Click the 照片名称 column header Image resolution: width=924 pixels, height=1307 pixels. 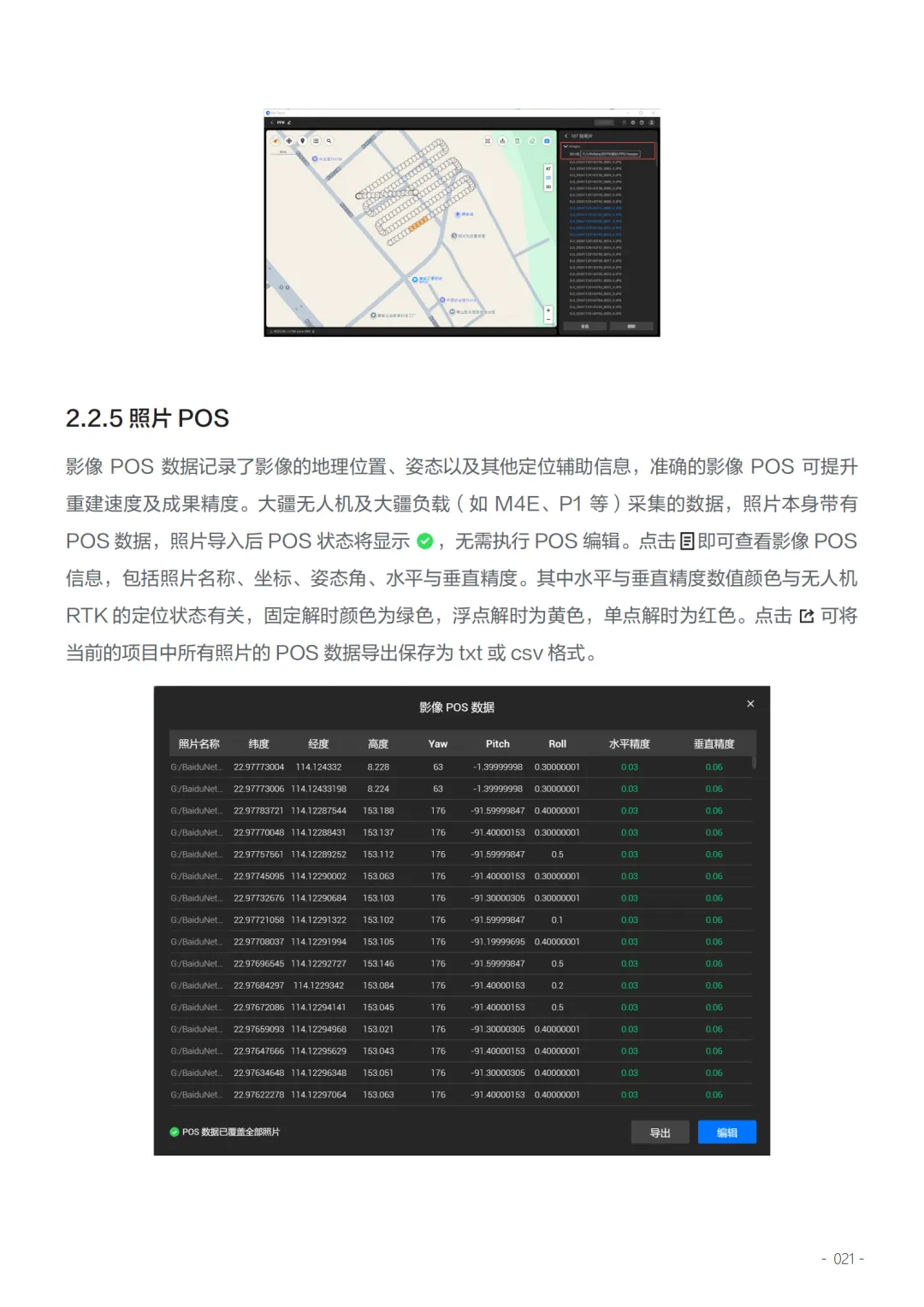coord(198,744)
